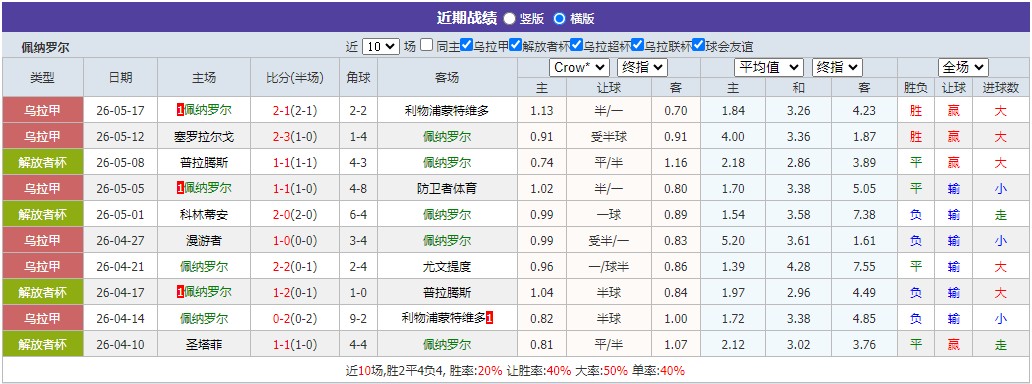Uncheck the 球会友谊 filter checkbox
The height and width of the screenshot is (384, 1032).
(699, 45)
